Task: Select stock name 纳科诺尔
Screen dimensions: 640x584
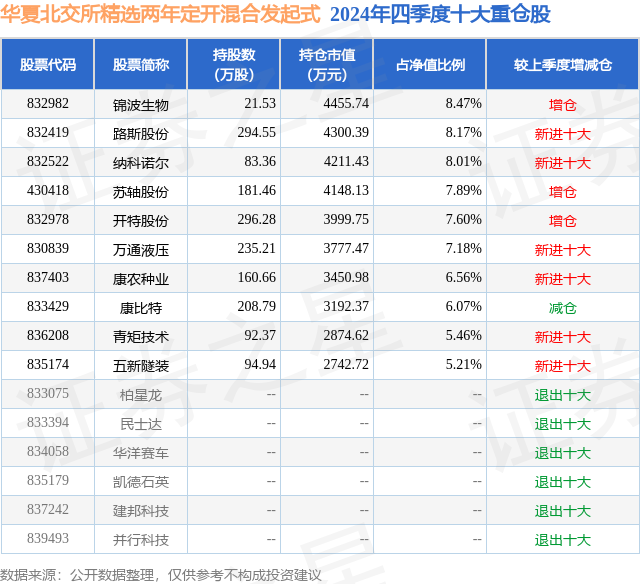Action: click(141, 163)
